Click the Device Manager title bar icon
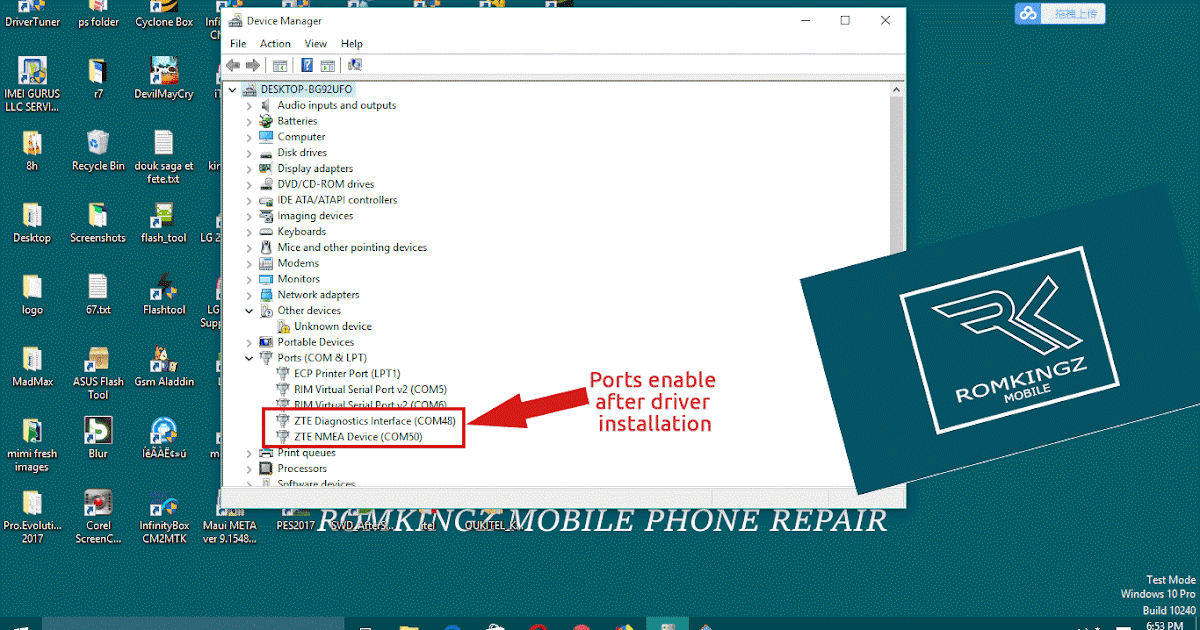This screenshot has height=630, width=1200. [x=236, y=20]
